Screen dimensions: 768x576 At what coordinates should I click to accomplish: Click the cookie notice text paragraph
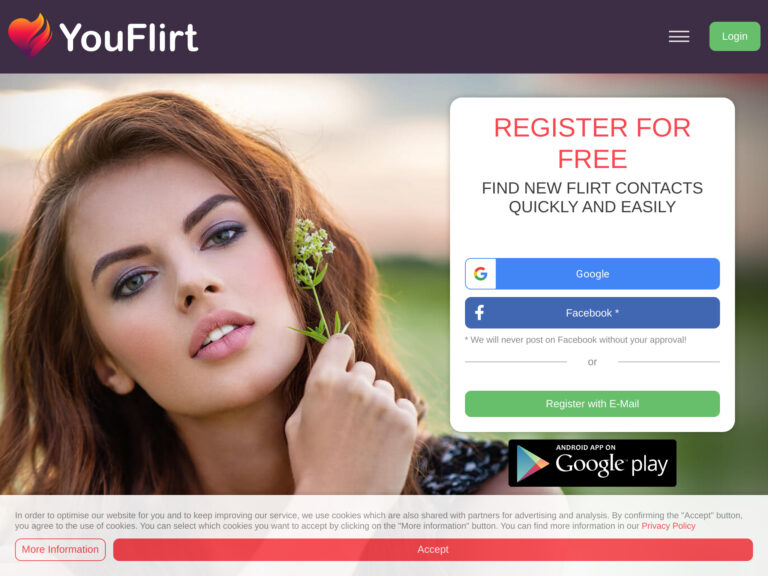[378, 521]
